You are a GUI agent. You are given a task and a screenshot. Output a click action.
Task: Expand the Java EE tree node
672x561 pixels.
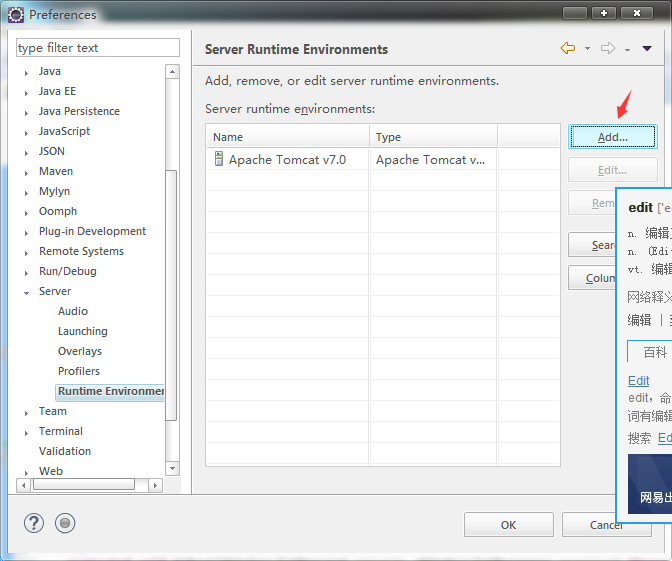(x=26, y=93)
